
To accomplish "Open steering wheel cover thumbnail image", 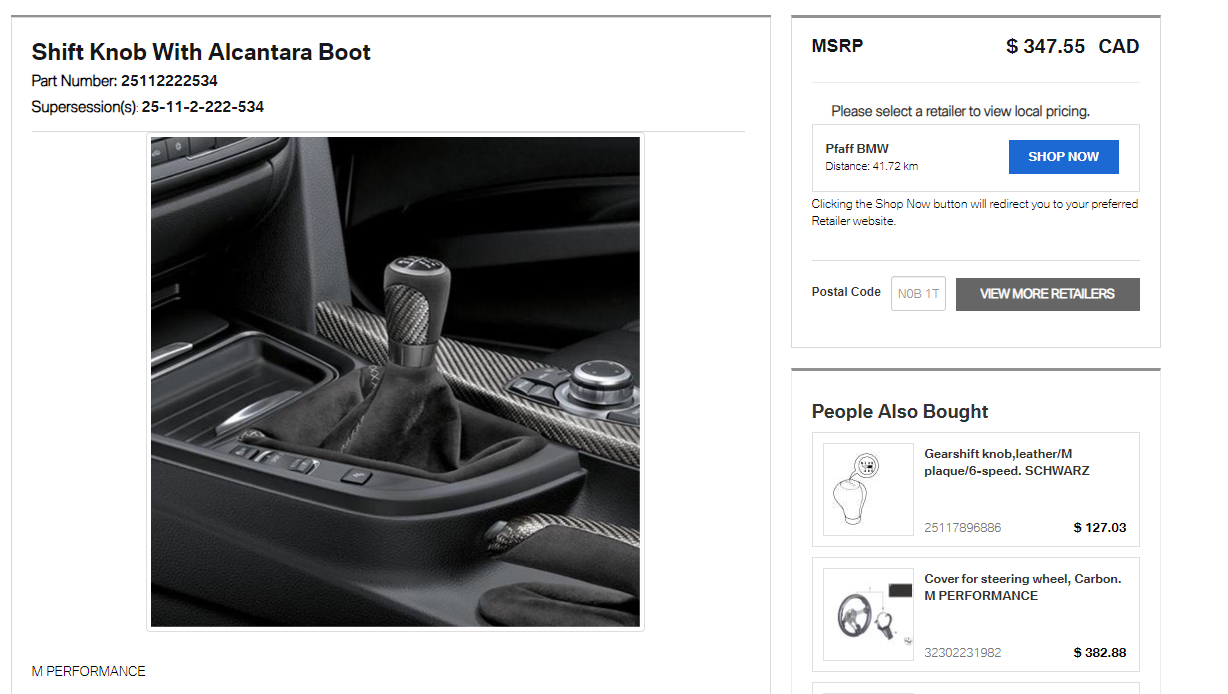I will [868, 615].
